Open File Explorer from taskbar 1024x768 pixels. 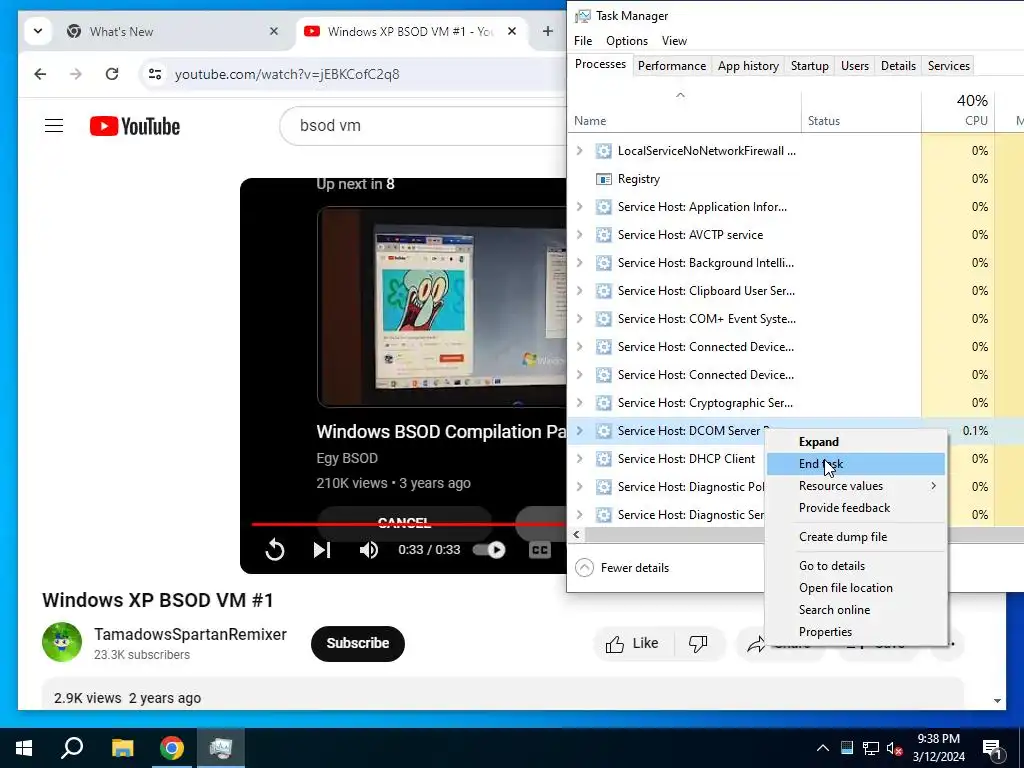(x=122, y=748)
